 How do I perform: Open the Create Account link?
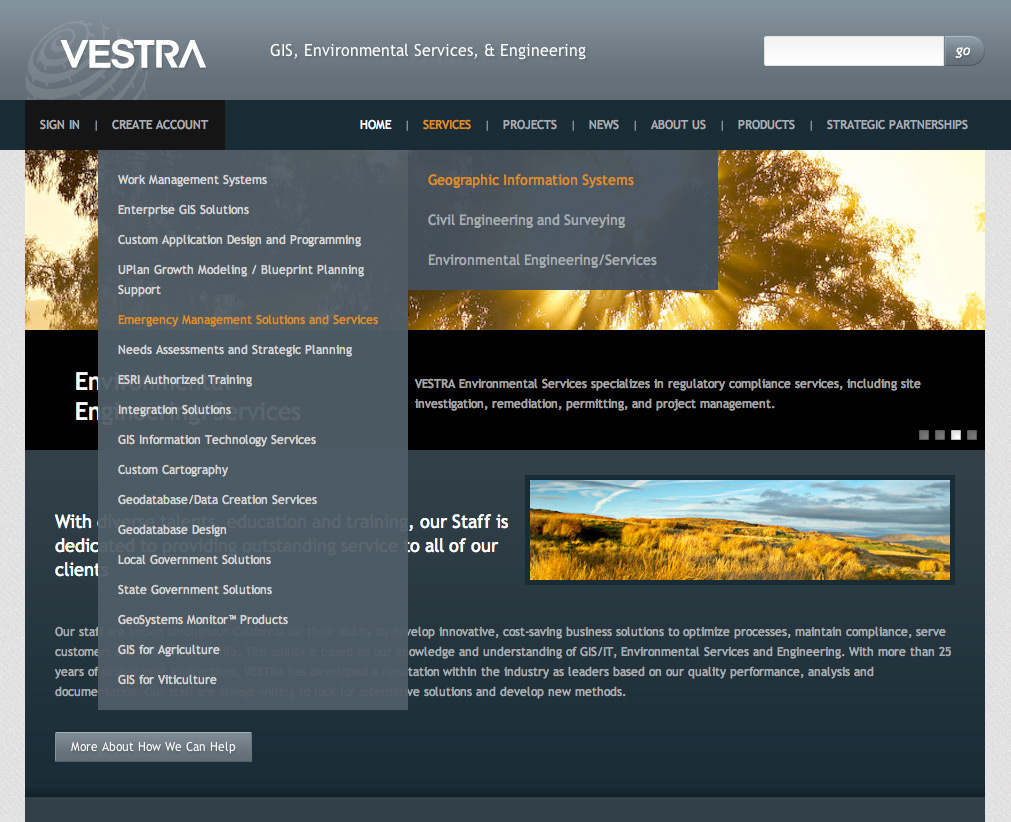tap(160, 125)
